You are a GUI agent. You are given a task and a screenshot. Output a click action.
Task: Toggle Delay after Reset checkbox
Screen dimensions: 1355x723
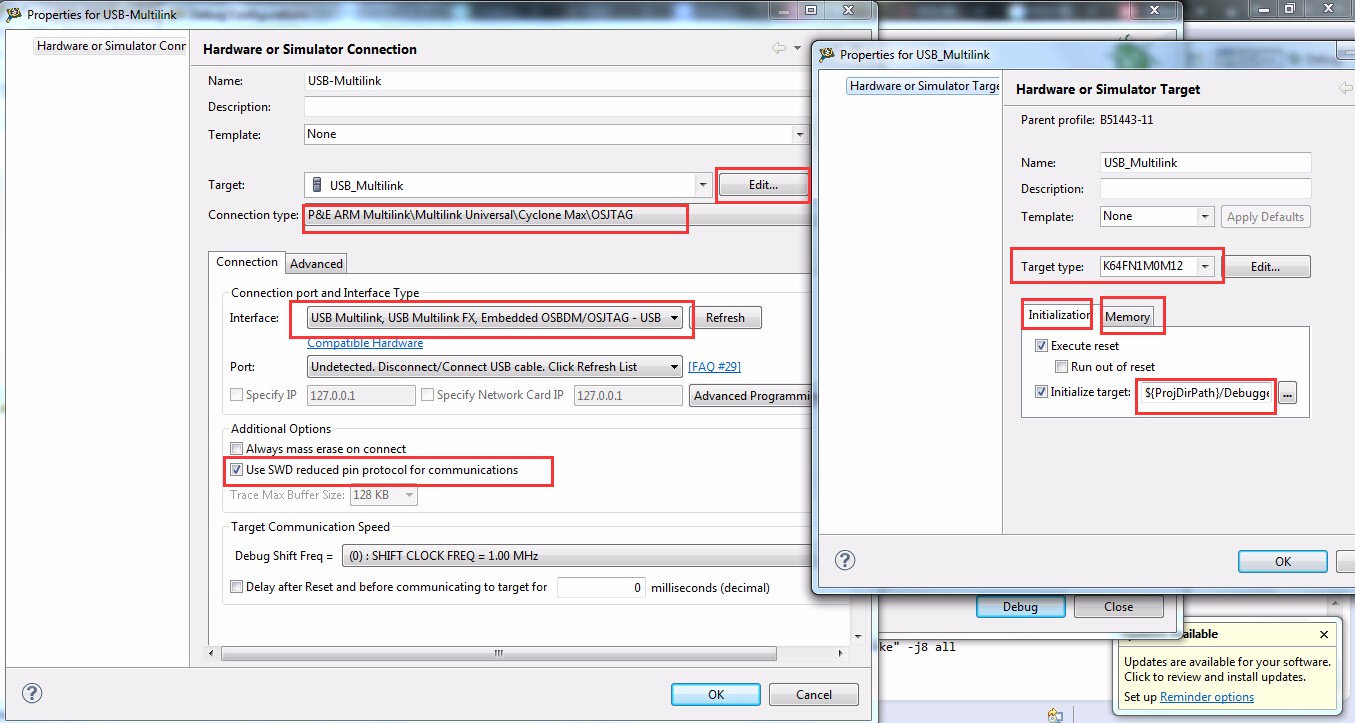coord(237,587)
